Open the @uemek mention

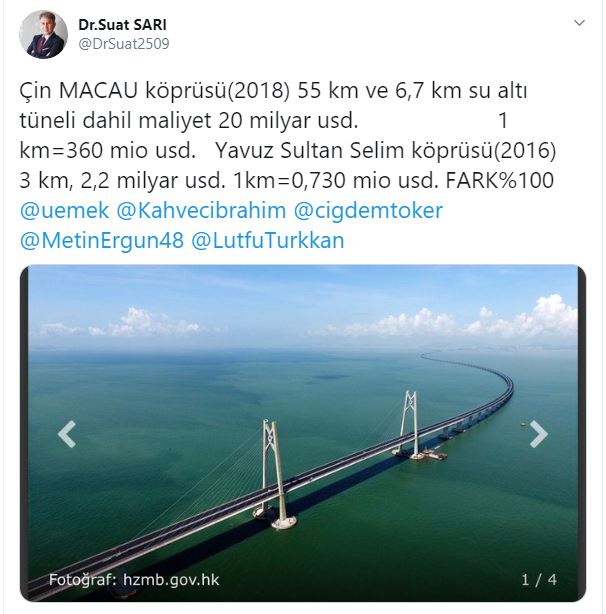[x=64, y=210]
